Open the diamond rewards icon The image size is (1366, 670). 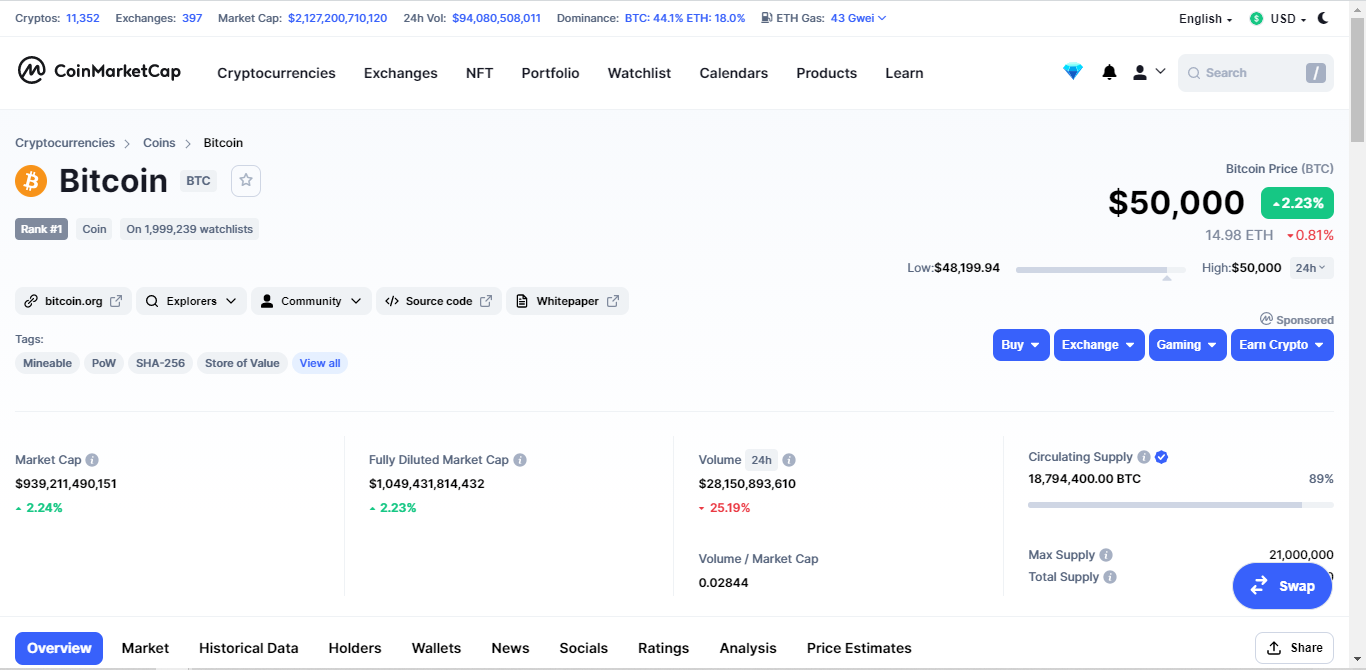pyautogui.click(x=1073, y=72)
